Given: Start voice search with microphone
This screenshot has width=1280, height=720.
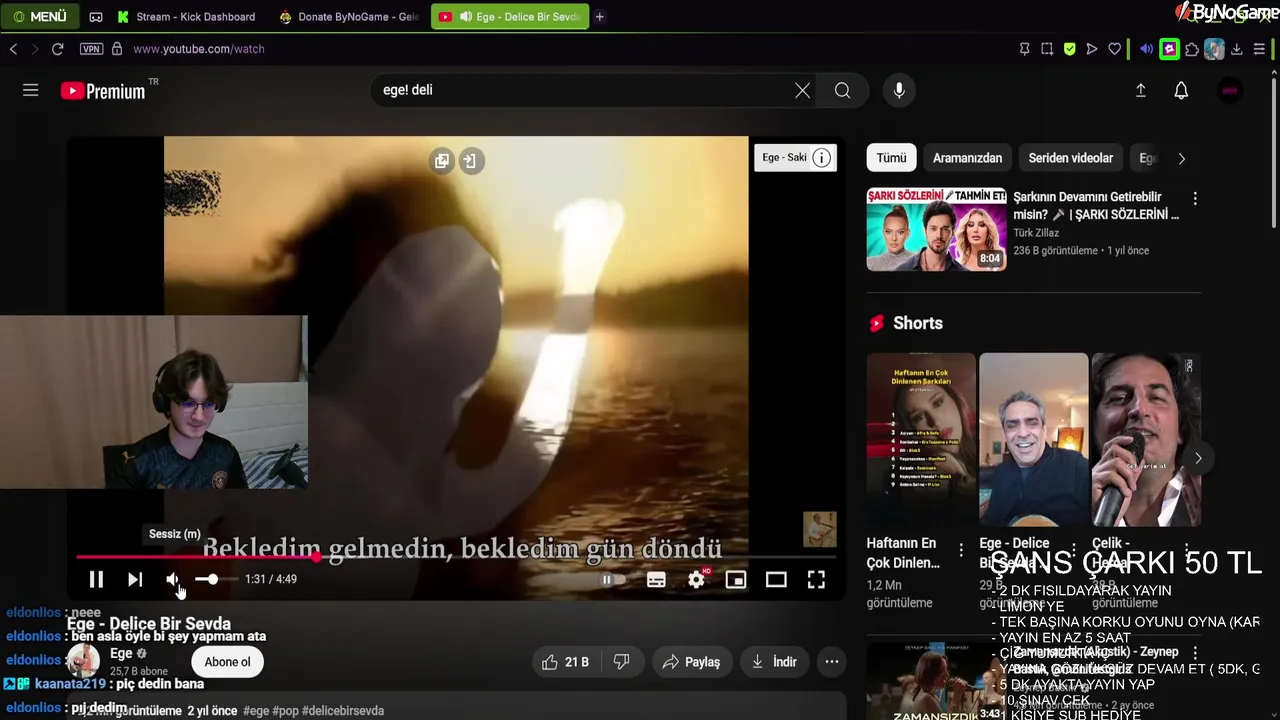Looking at the screenshot, I should tap(899, 90).
